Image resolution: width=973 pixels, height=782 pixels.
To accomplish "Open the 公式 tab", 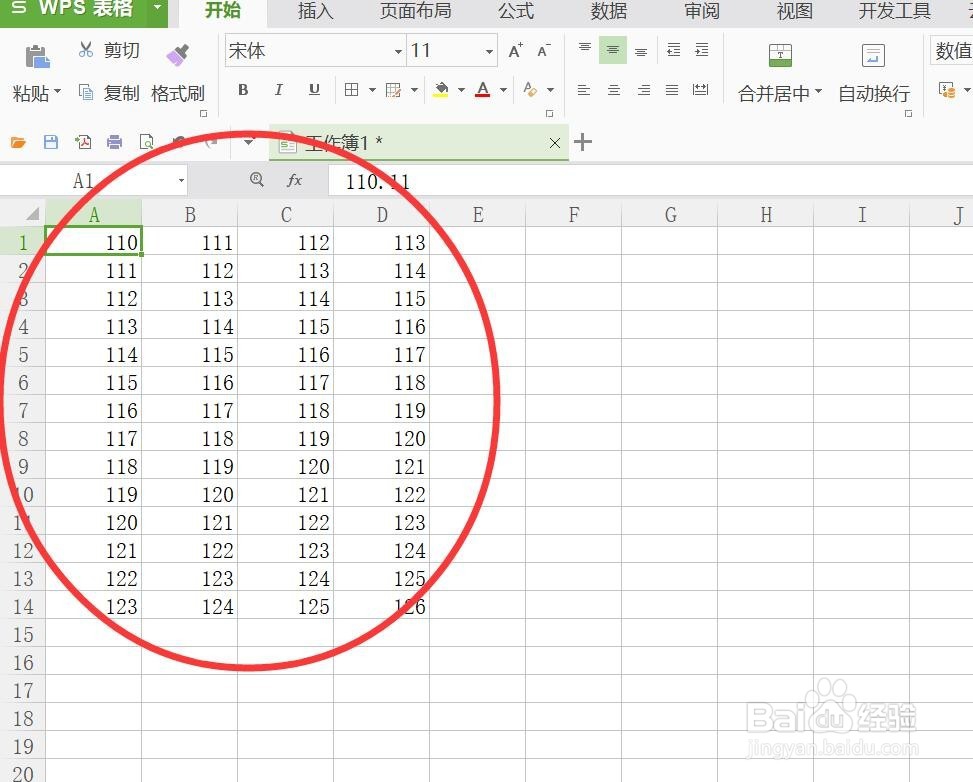I will (x=516, y=11).
